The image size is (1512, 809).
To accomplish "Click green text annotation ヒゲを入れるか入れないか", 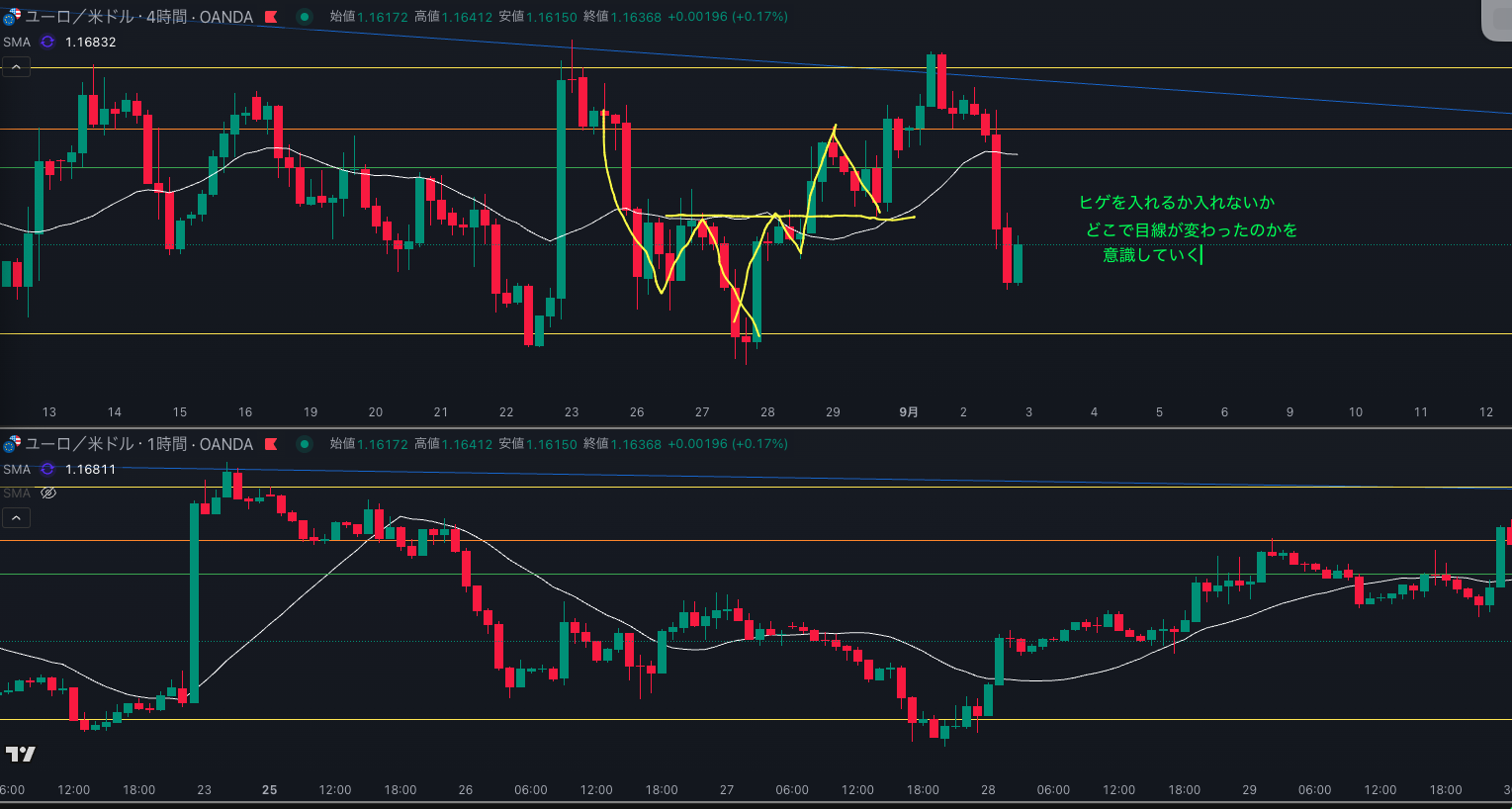I will (1177, 203).
